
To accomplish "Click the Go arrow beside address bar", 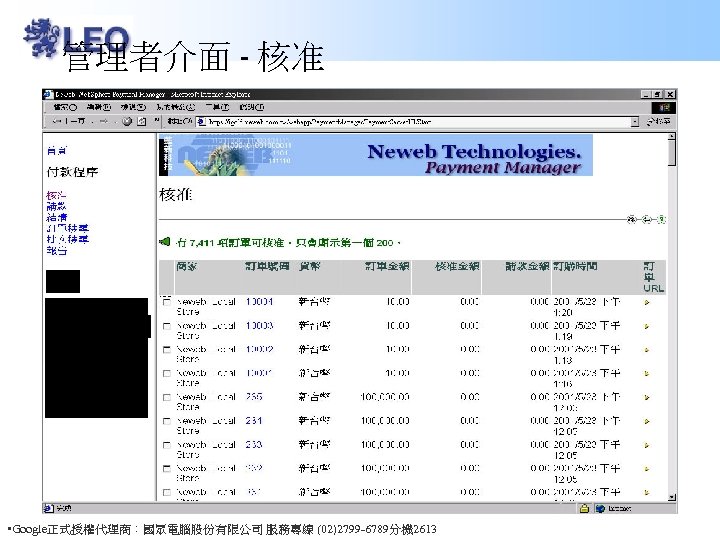I will coord(658,121).
